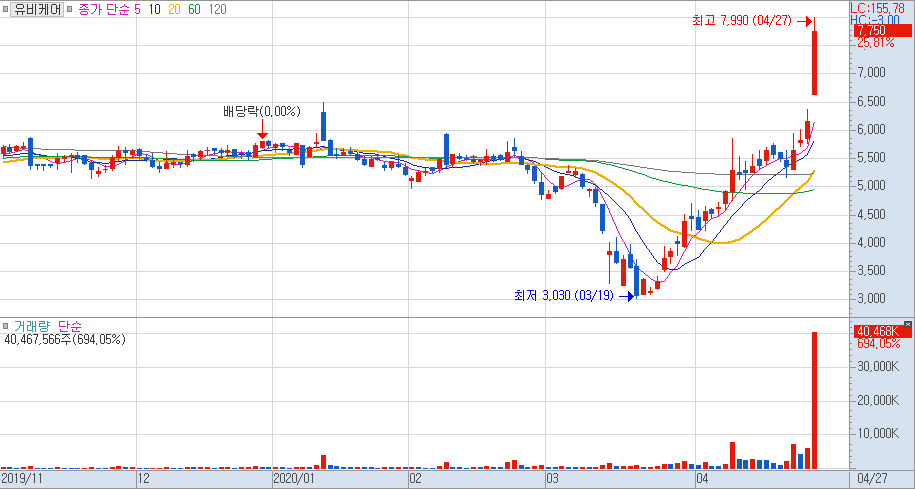
Task: Click the pink 단순 label in volume panel
Action: point(70,326)
